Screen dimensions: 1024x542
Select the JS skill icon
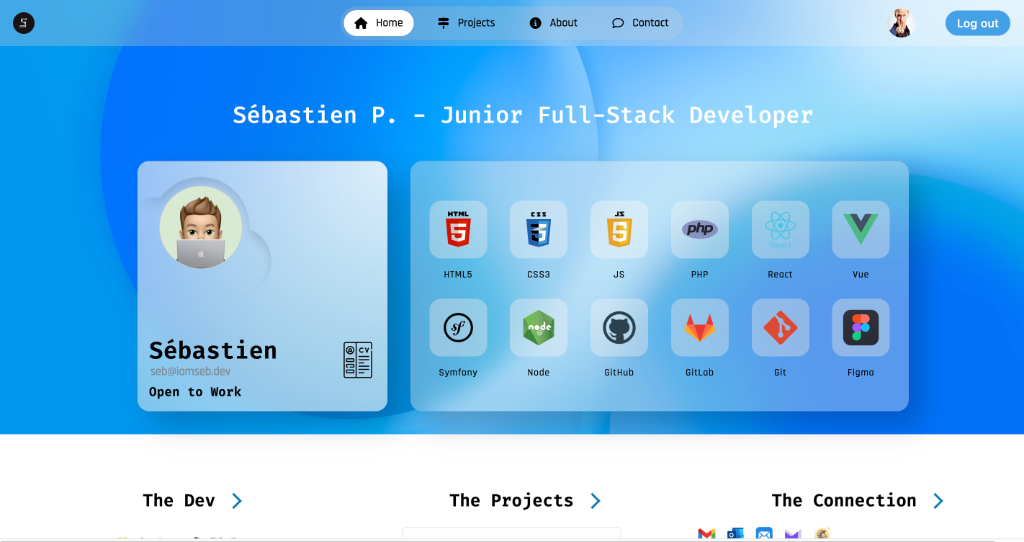[x=619, y=229]
